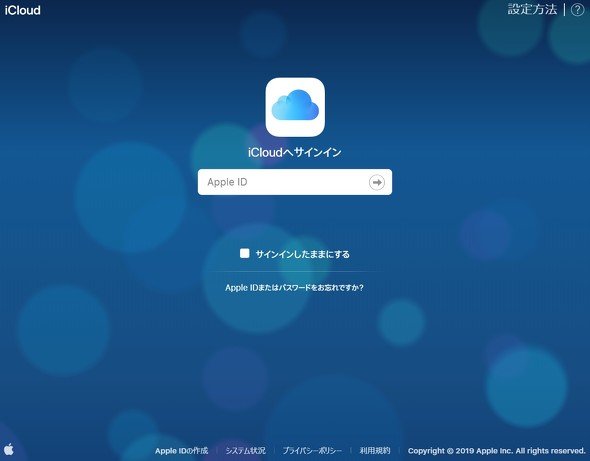Open Apple IDまたはパスワードをお忘れですか? link
The height and width of the screenshot is (461, 590).
(294, 288)
